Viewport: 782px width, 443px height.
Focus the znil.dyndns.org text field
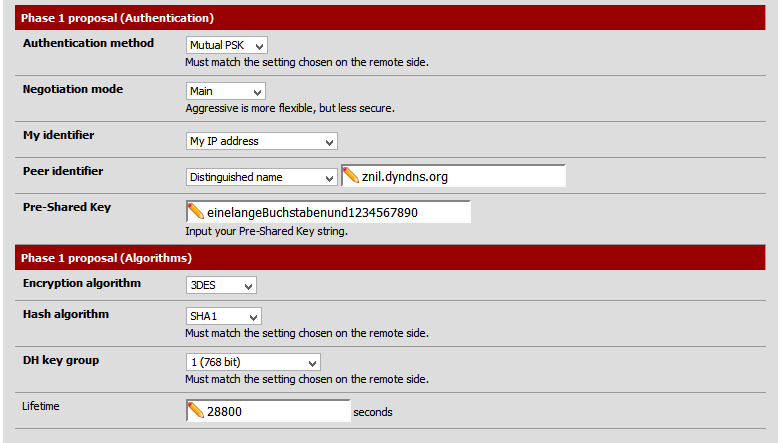click(460, 177)
